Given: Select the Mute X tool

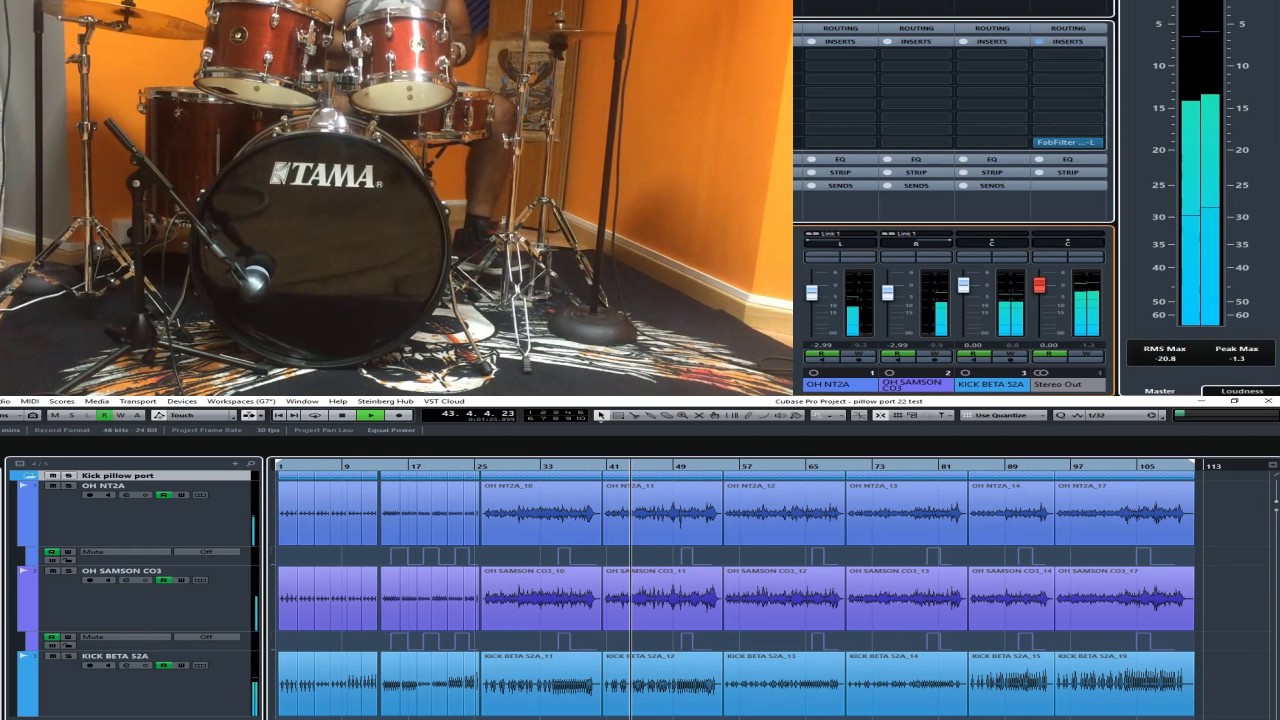Looking at the screenshot, I should (x=699, y=415).
